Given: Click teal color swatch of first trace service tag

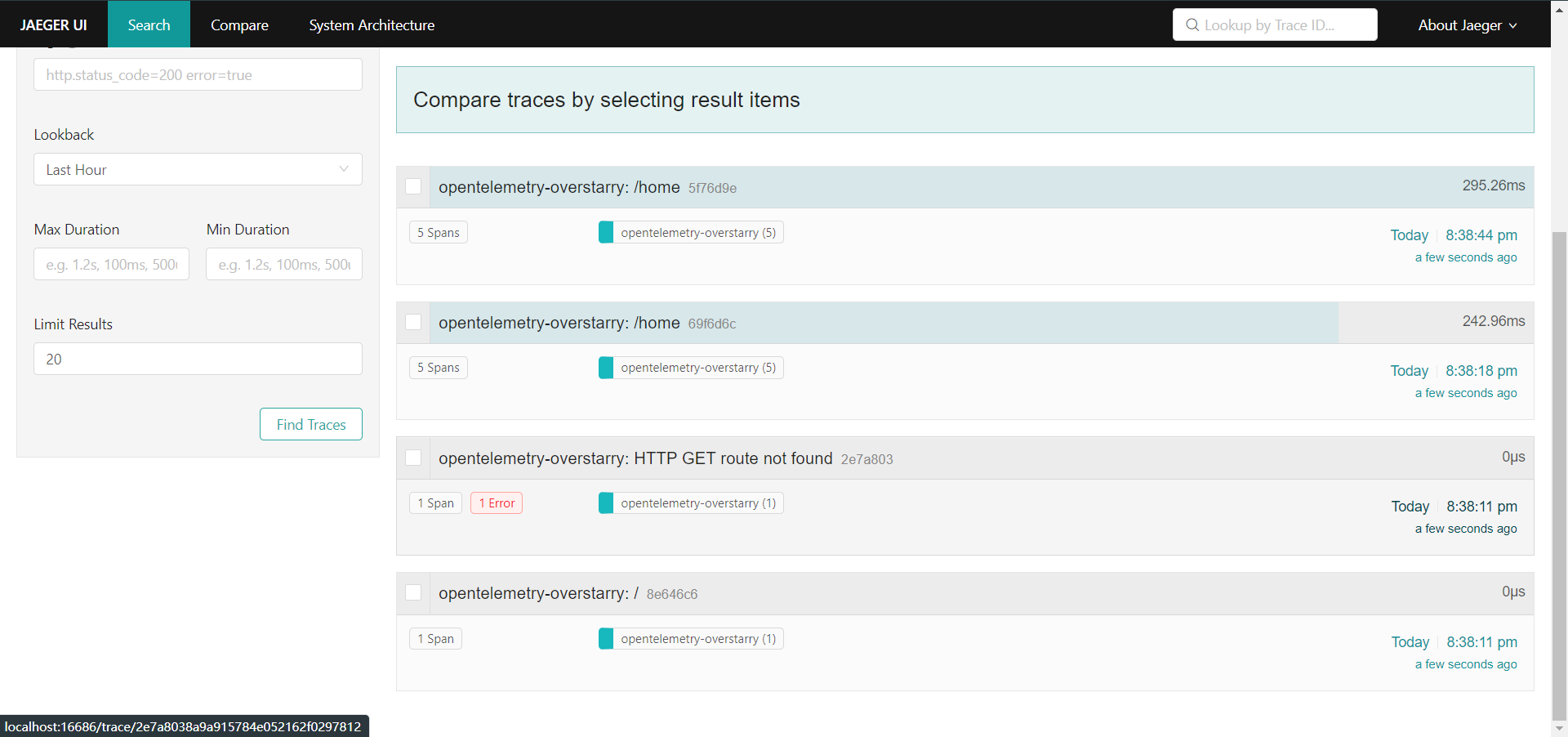Looking at the screenshot, I should point(606,233).
